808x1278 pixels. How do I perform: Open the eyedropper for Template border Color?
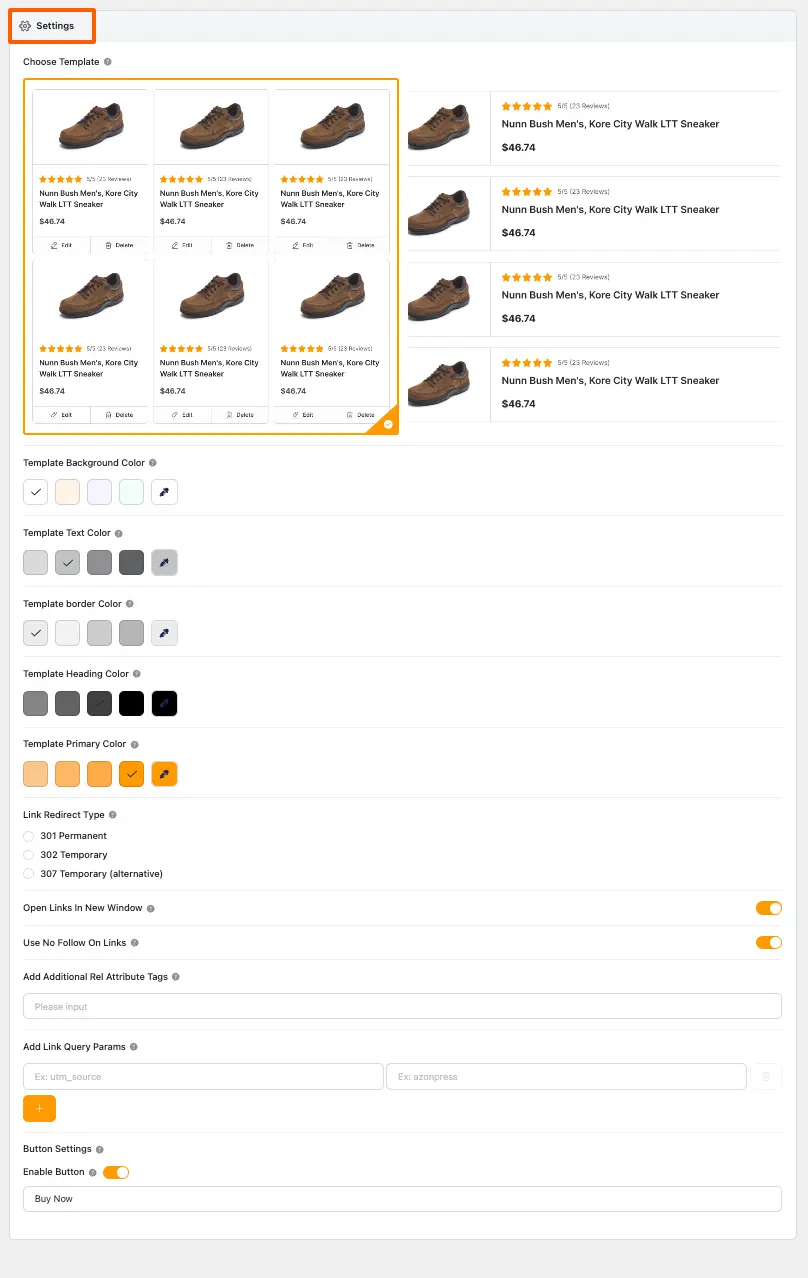pyautogui.click(x=164, y=632)
